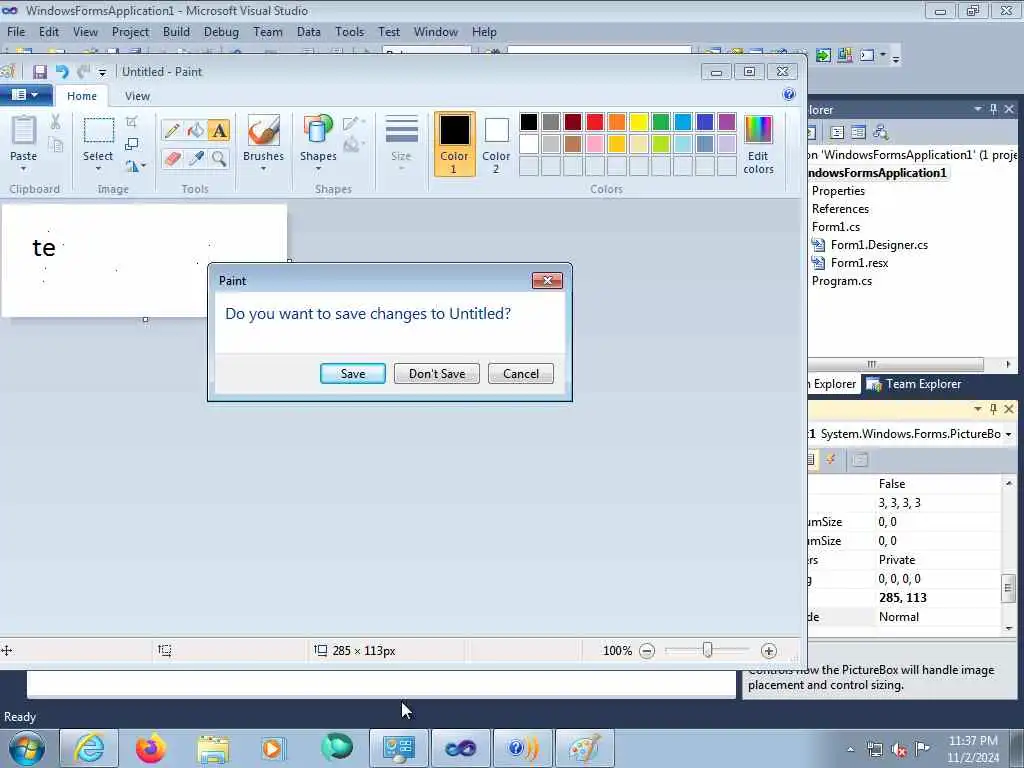Show hidden icons in system tray
Viewport: 1024px width, 768px height.
click(x=850, y=749)
